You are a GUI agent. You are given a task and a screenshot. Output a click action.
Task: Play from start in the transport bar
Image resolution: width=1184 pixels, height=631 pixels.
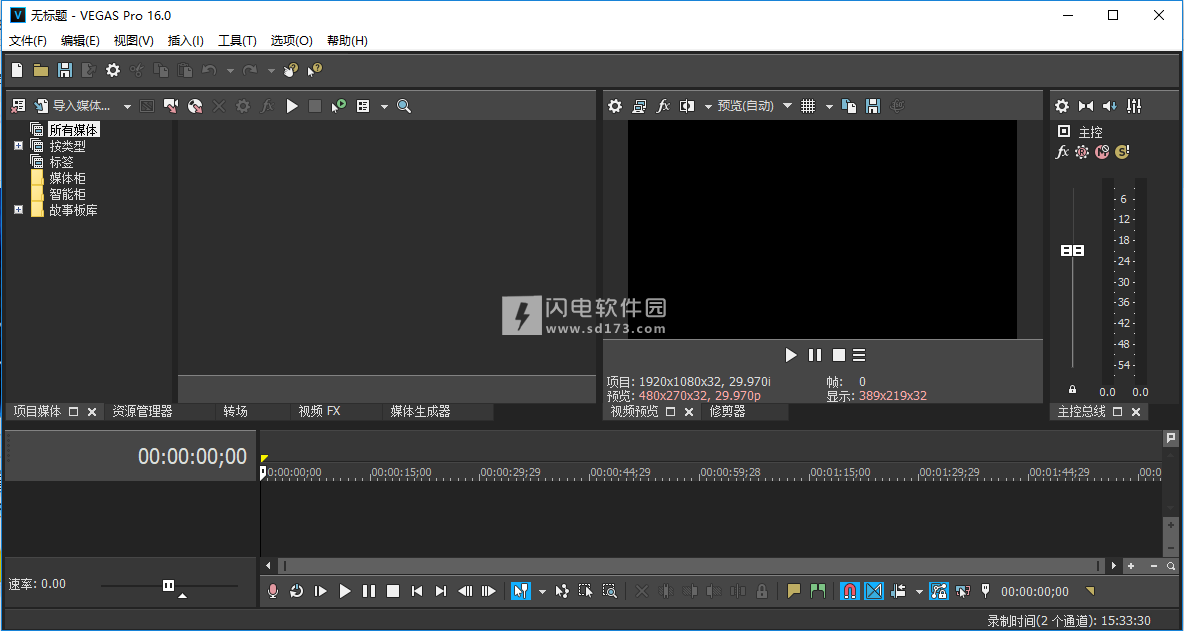(321, 591)
